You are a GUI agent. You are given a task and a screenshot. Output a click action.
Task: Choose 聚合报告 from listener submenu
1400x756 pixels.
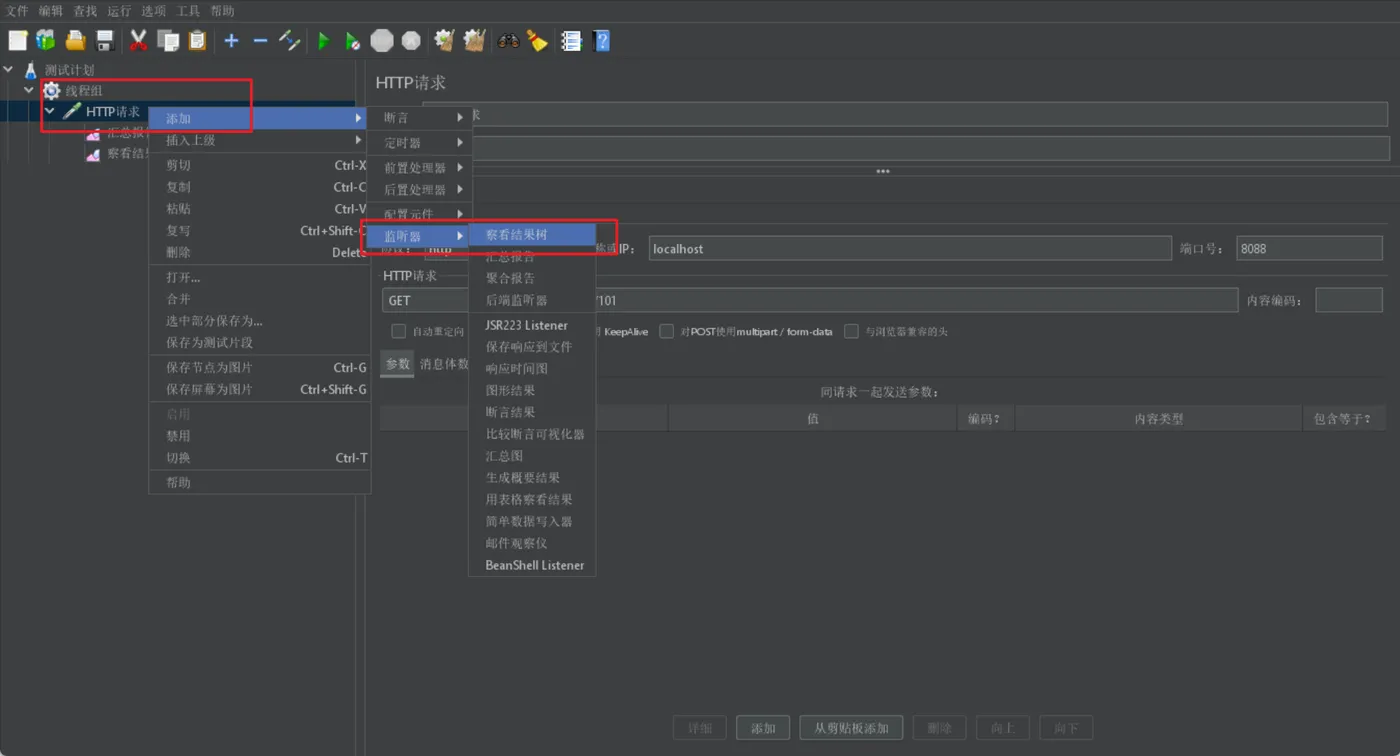click(532, 278)
